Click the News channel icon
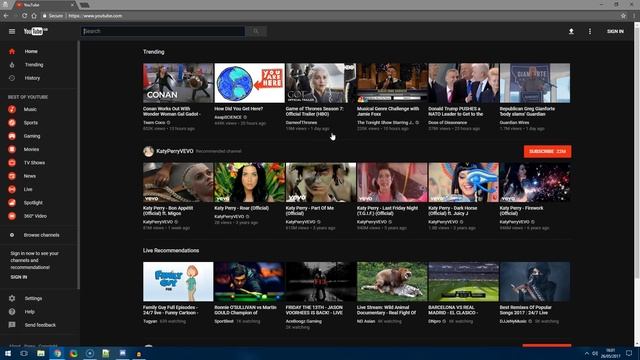Image resolution: width=640 pixels, height=360 pixels. pos(12,176)
